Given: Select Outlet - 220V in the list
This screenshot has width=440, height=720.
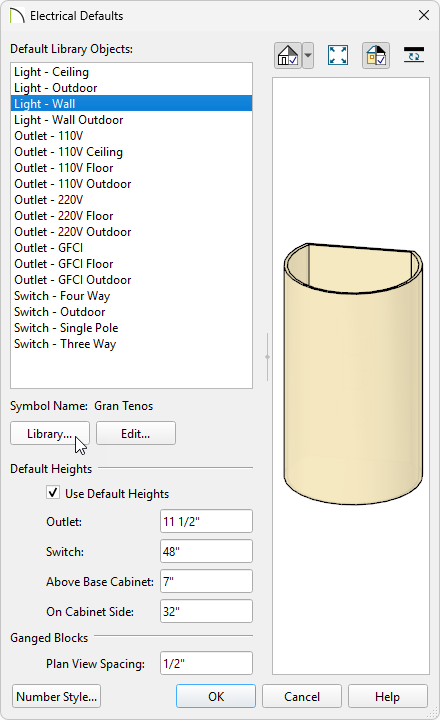Looking at the screenshot, I should click(131, 200).
